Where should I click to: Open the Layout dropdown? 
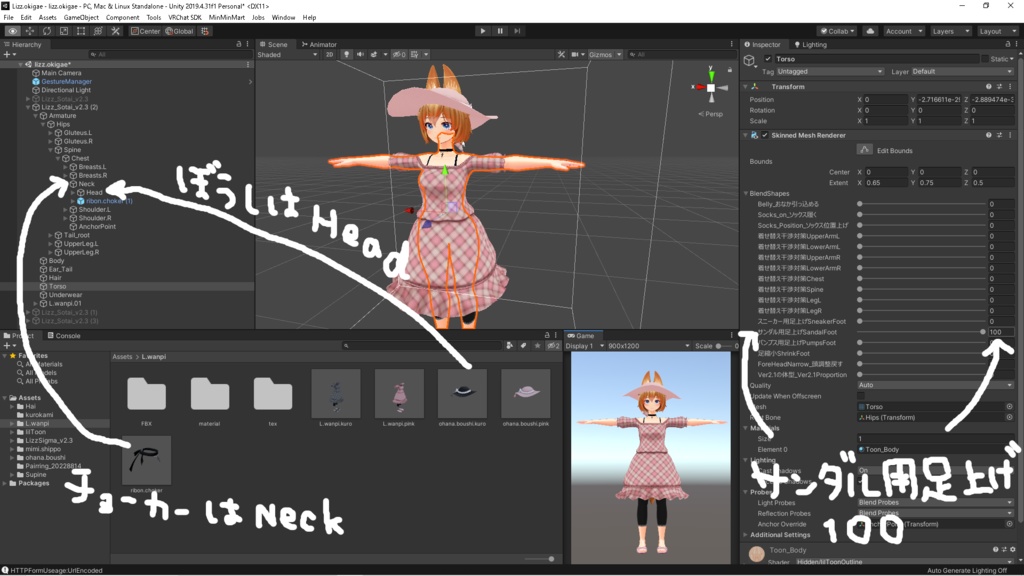click(x=996, y=31)
